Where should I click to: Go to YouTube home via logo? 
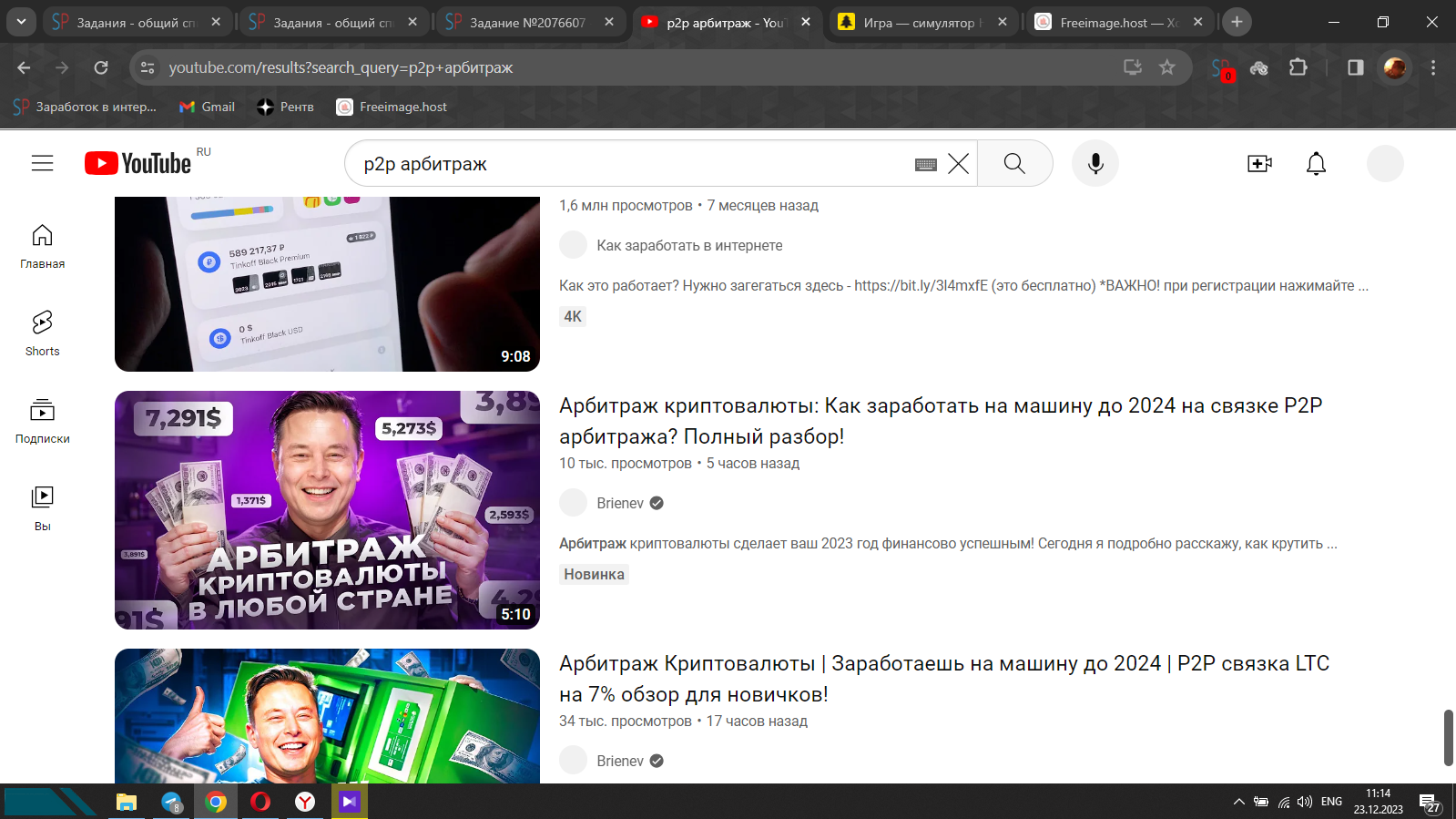click(138, 163)
